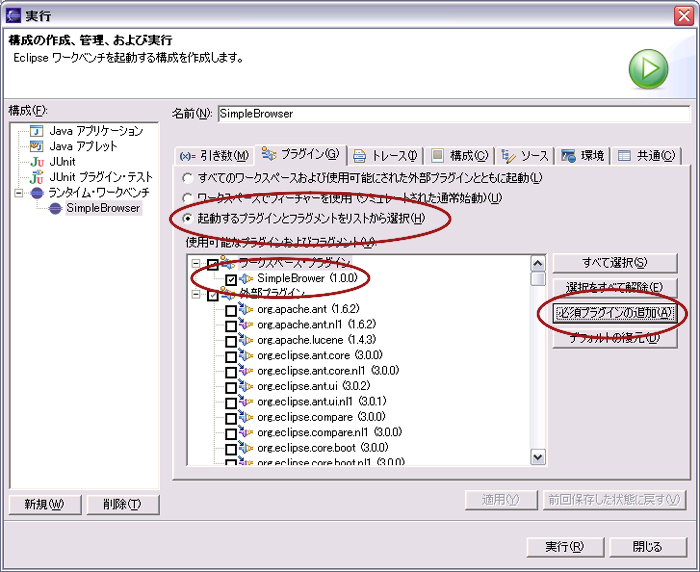Select the ワークスペースでフィーチャーを使用 radio option
Image resolution: width=700 pixels, height=572 pixels.
(188, 197)
